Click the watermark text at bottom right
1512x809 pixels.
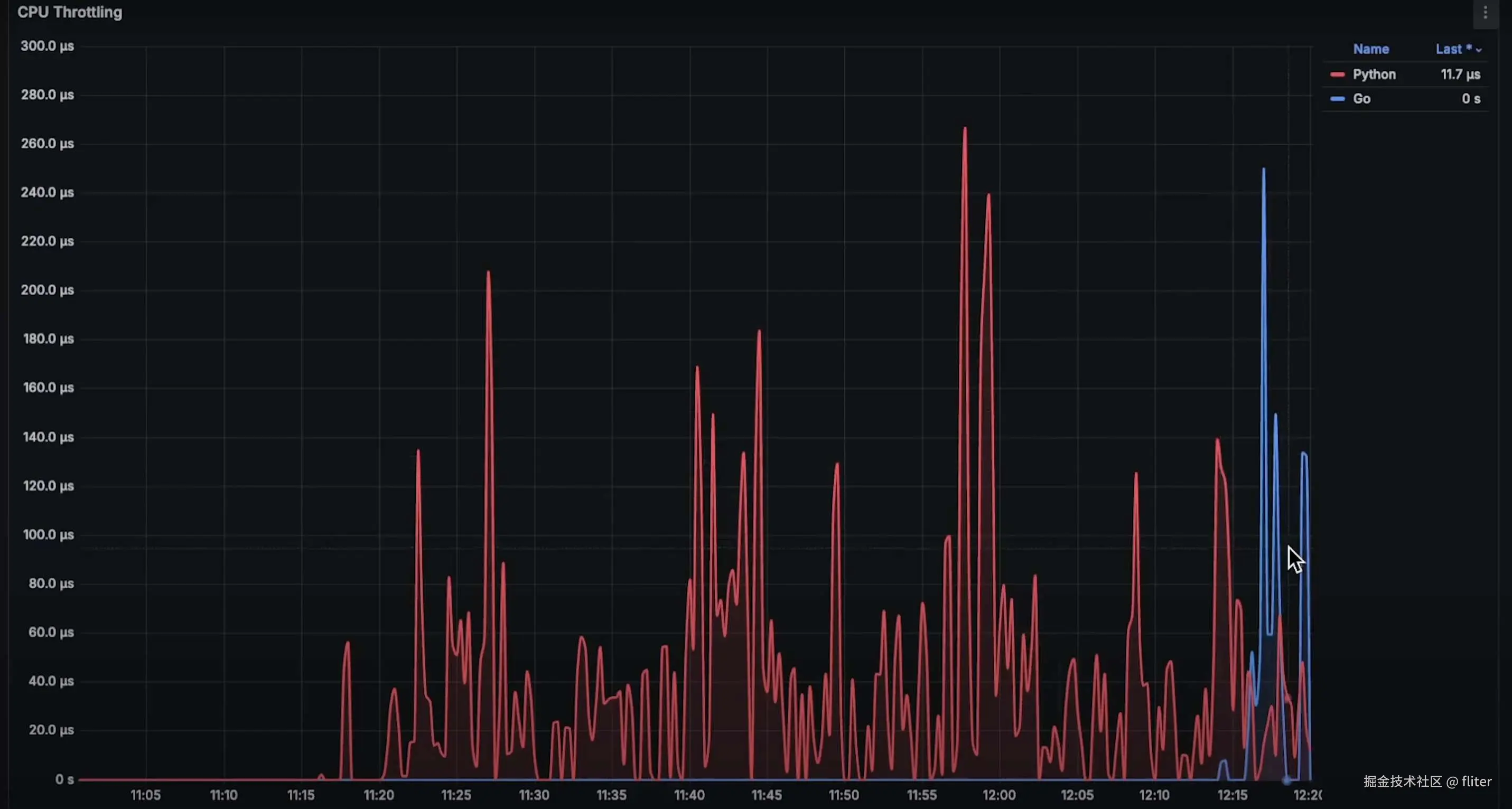coord(1427,782)
